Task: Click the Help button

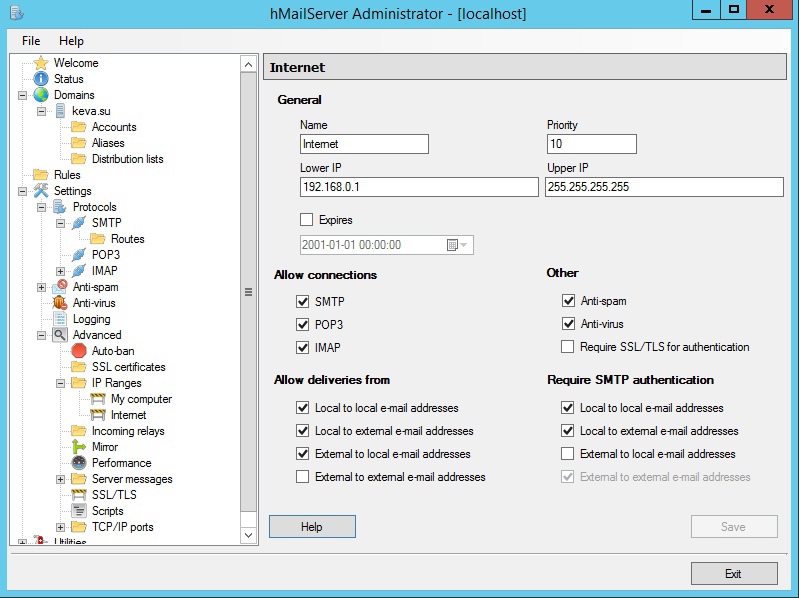Action: [312, 527]
